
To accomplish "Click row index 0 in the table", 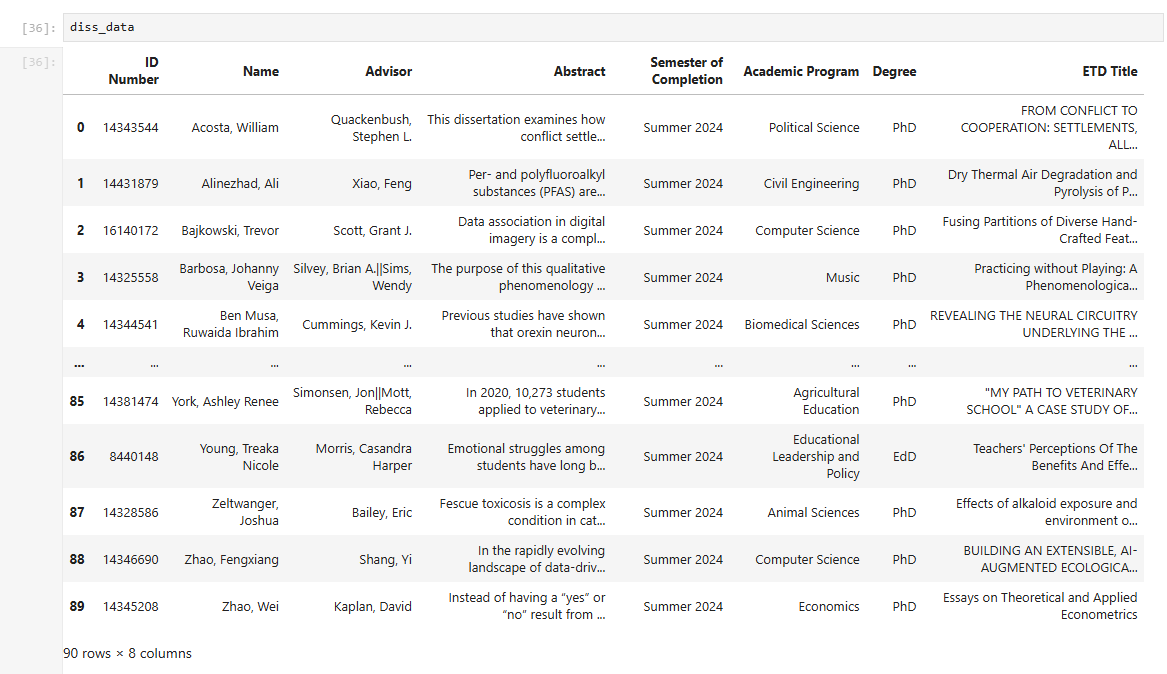I will (x=80, y=127).
